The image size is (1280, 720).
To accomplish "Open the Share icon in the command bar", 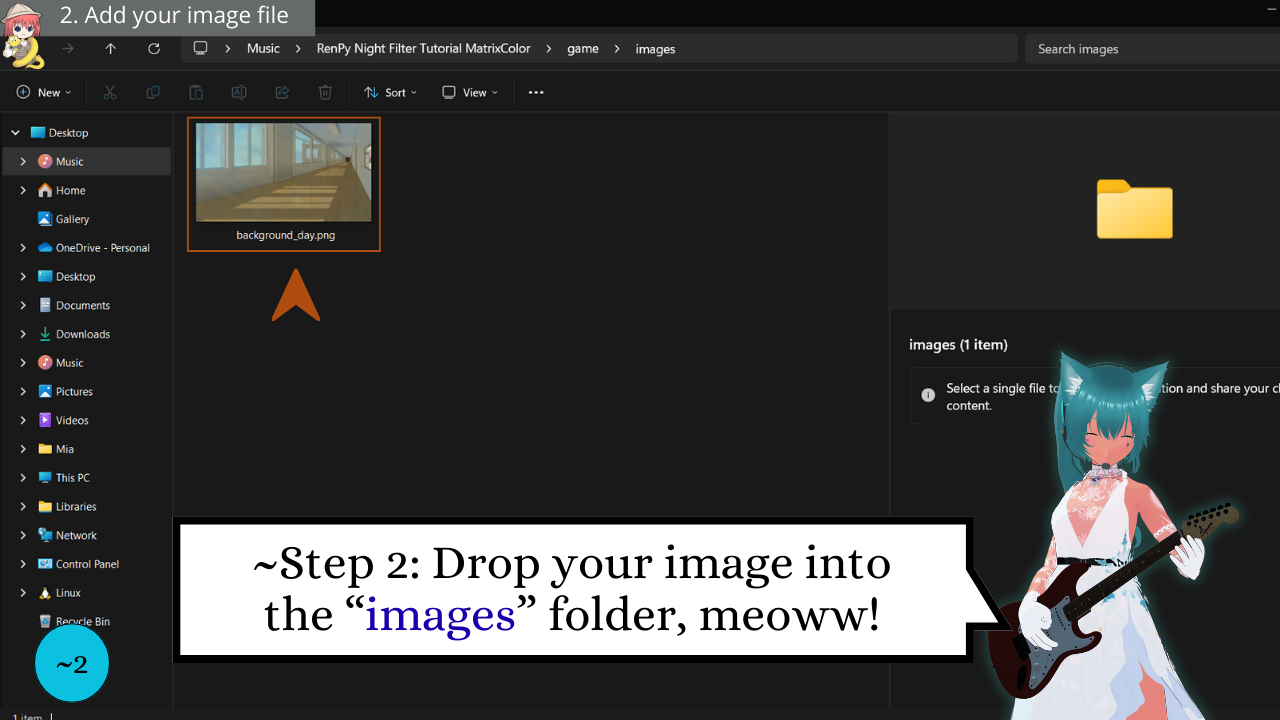I will tap(282, 92).
